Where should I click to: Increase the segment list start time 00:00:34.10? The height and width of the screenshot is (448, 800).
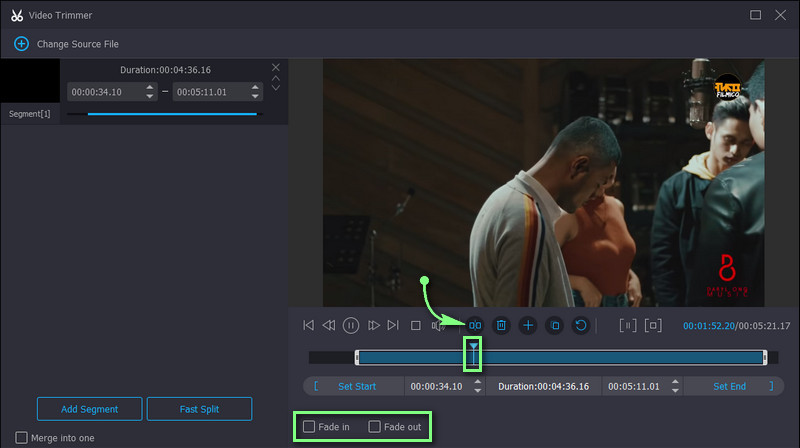pyautogui.click(x=150, y=87)
